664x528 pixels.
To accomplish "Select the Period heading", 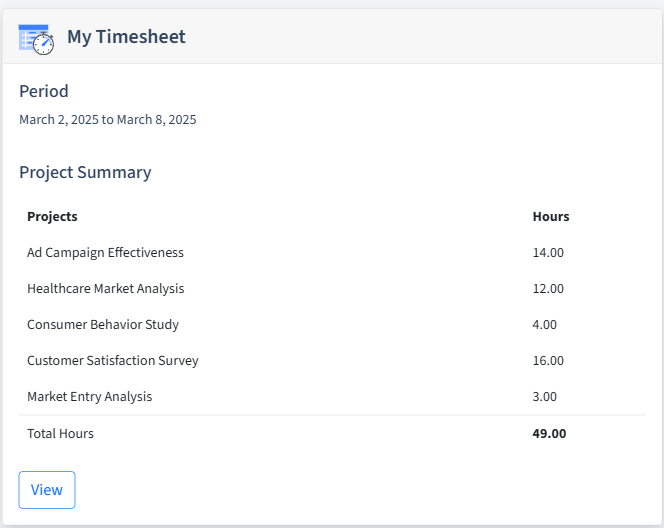I will click(x=44, y=91).
